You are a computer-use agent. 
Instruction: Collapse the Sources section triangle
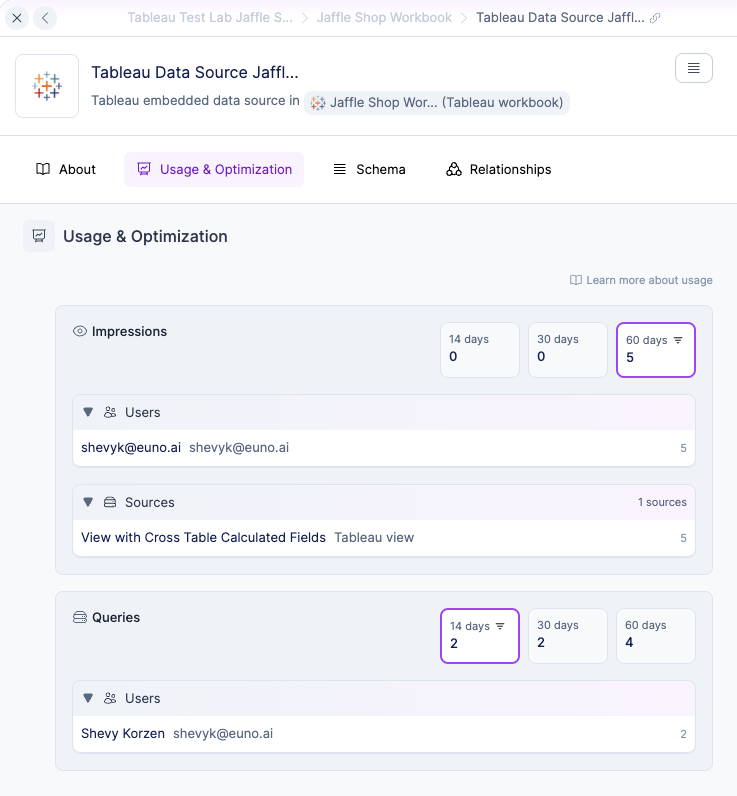[x=88, y=502]
